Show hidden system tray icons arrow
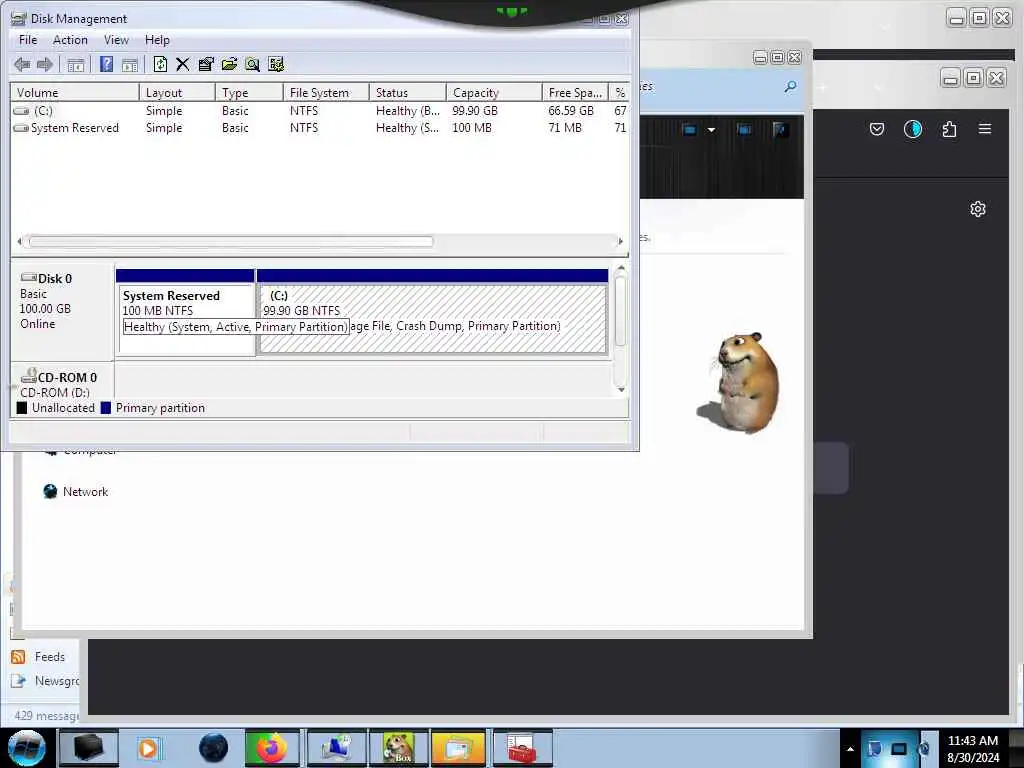1024x768 pixels. (x=850, y=748)
